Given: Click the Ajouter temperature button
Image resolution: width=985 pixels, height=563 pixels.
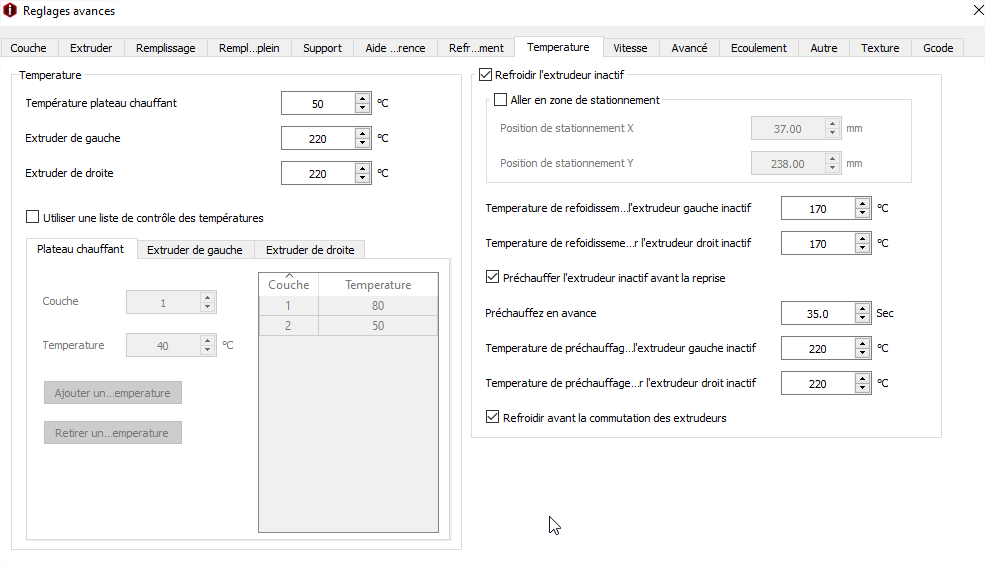Looking at the screenshot, I should click(112, 393).
